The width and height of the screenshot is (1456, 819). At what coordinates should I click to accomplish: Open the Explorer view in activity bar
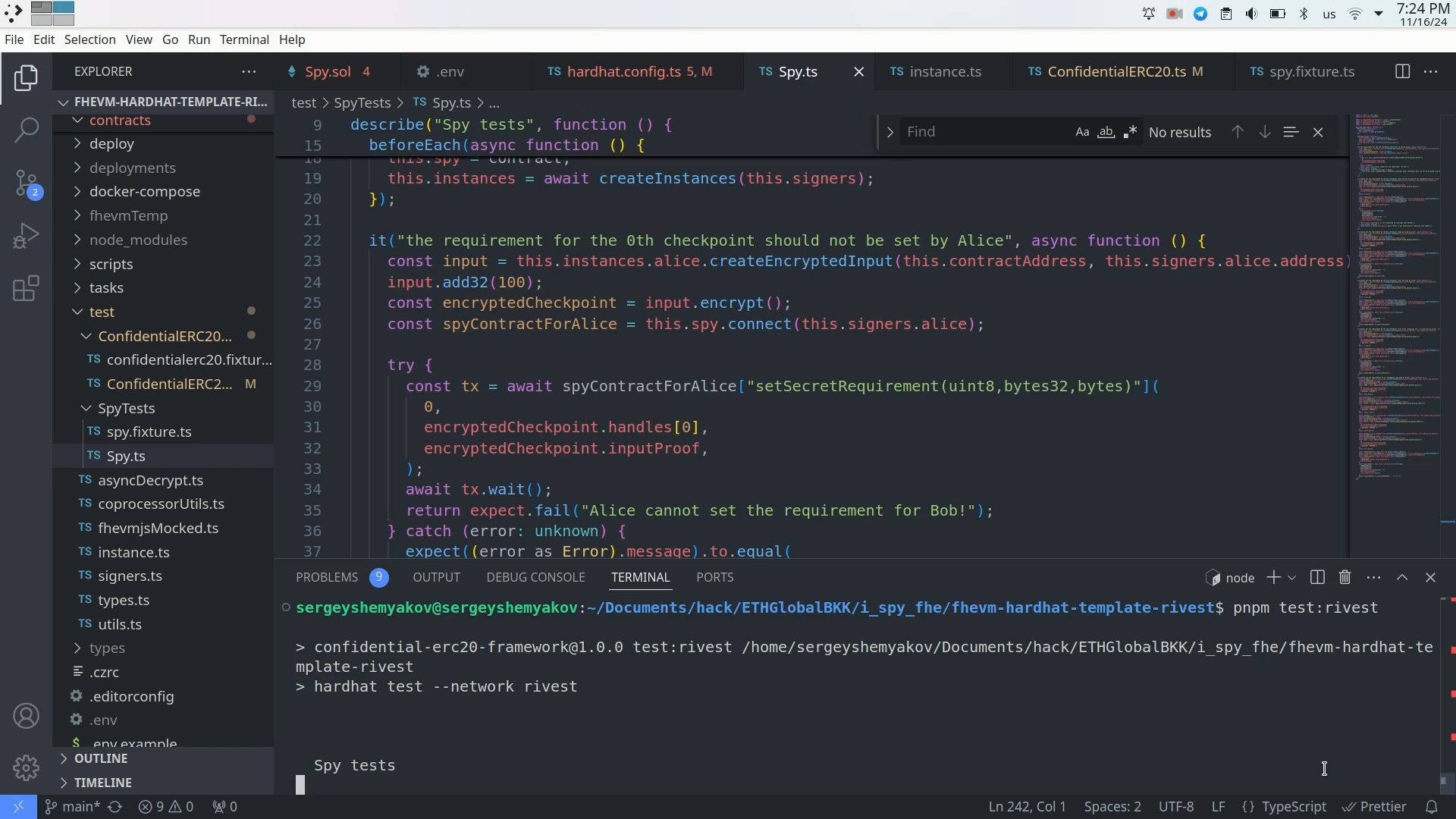(x=26, y=78)
